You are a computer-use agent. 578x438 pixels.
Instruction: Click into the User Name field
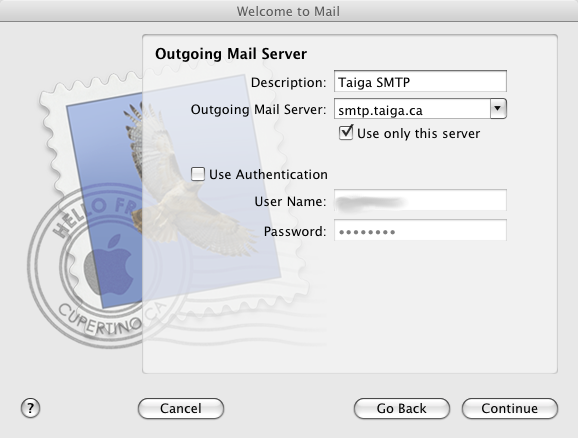click(420, 201)
